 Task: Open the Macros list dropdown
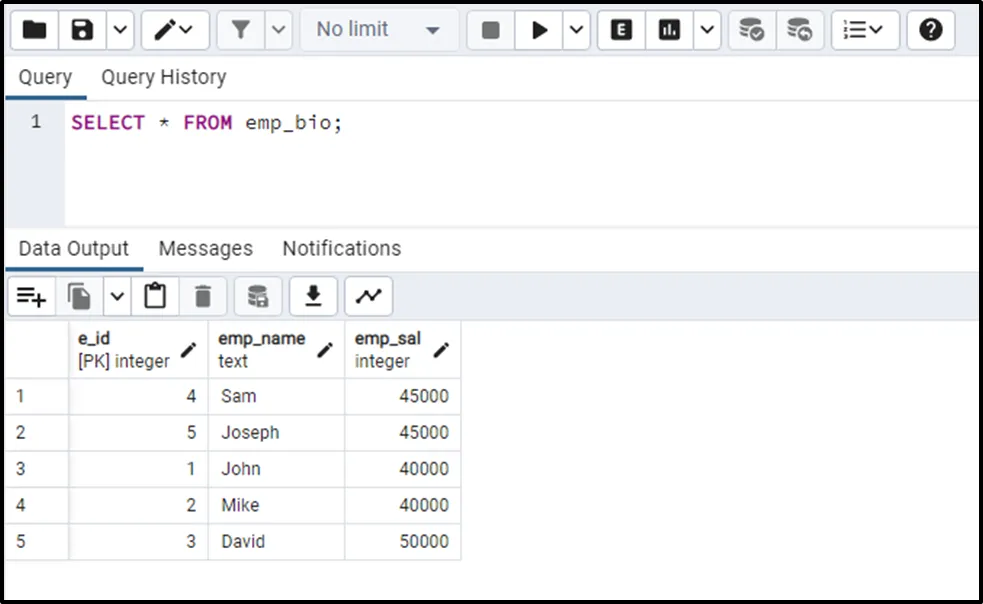(x=865, y=30)
